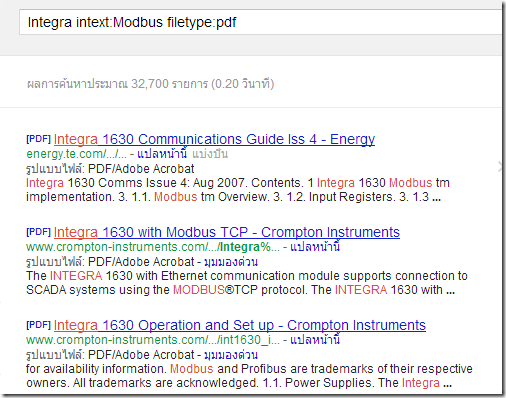Open quick view for Modbus TCP result

point(231,262)
